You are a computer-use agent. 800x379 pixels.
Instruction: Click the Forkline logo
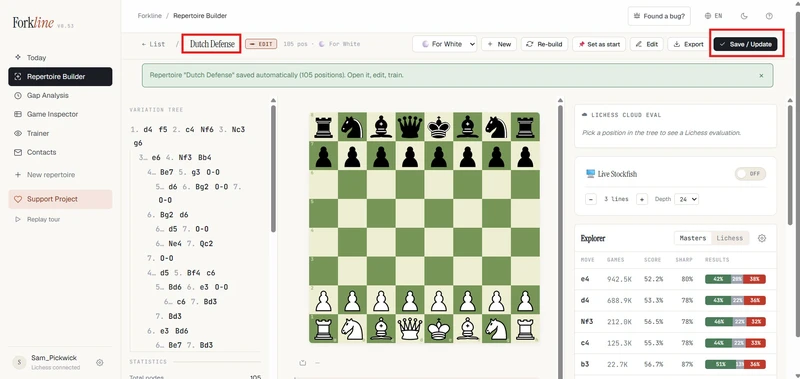pyautogui.click(x=33, y=22)
